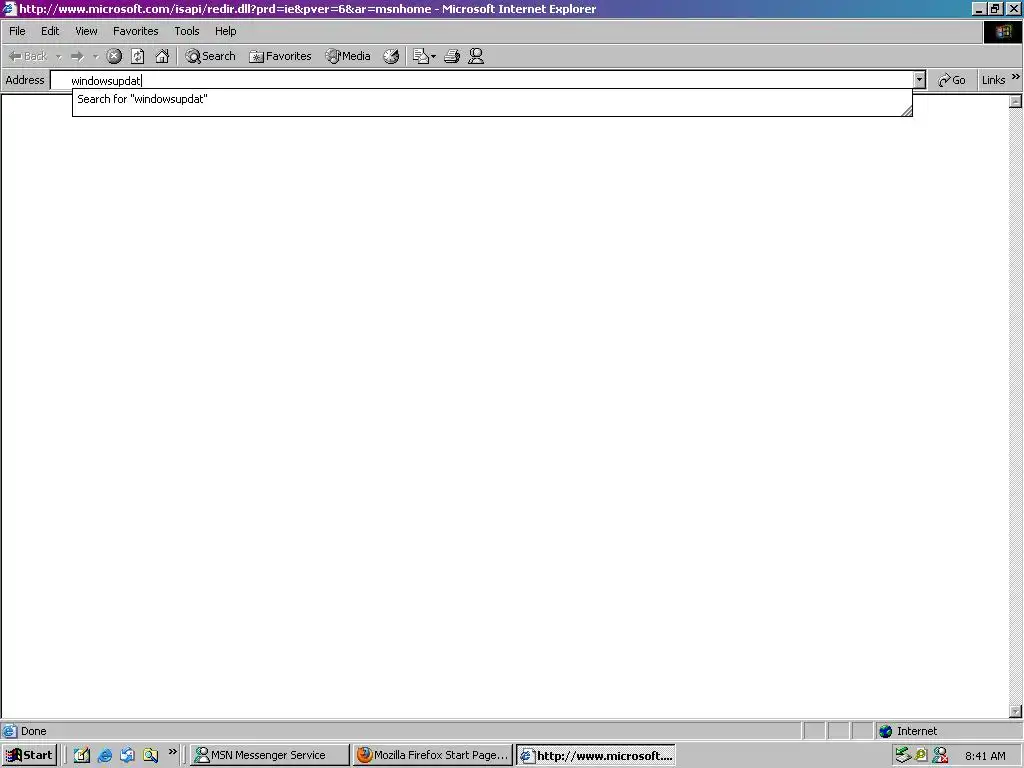Click the page scrollbar up arrow
The height and width of the screenshot is (768, 1024).
coord(1016,101)
